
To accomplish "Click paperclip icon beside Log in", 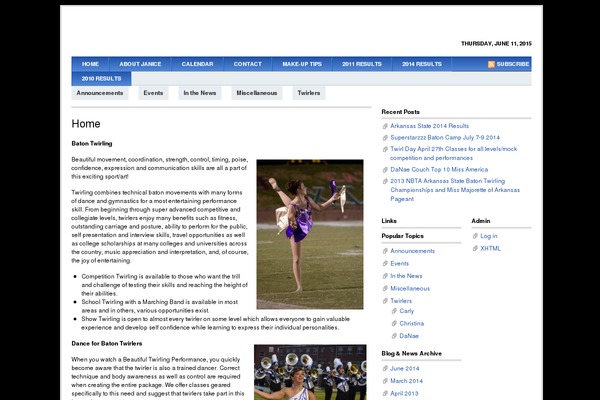I will (475, 236).
